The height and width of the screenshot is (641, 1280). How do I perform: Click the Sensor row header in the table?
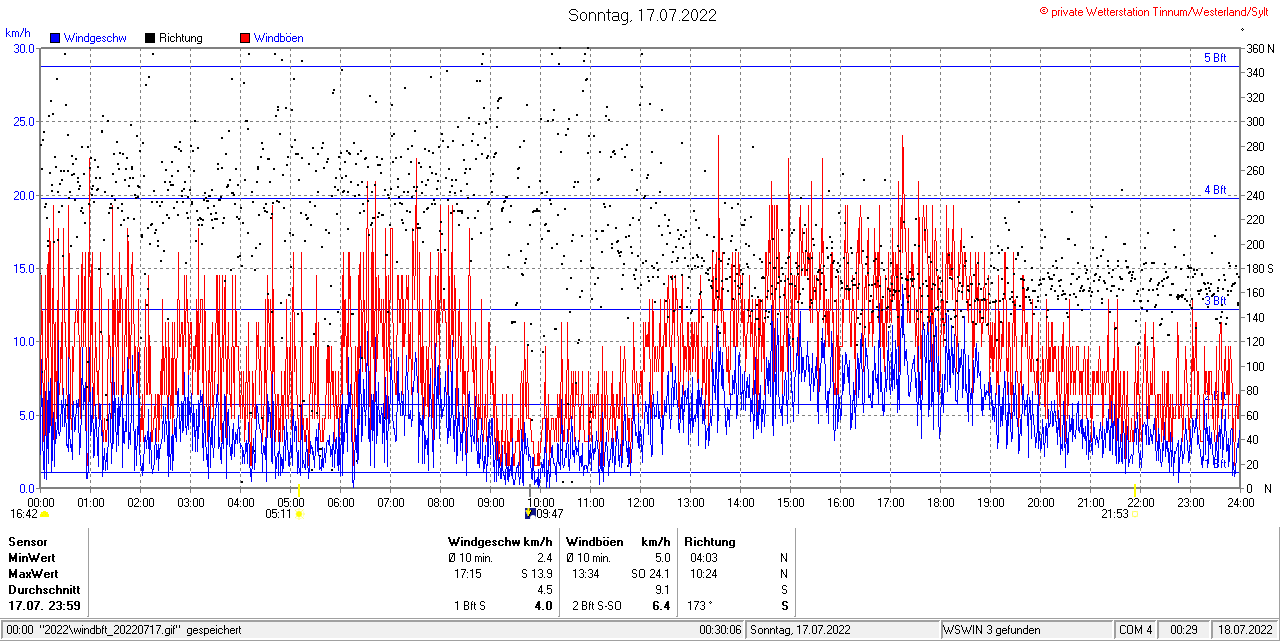click(x=28, y=541)
